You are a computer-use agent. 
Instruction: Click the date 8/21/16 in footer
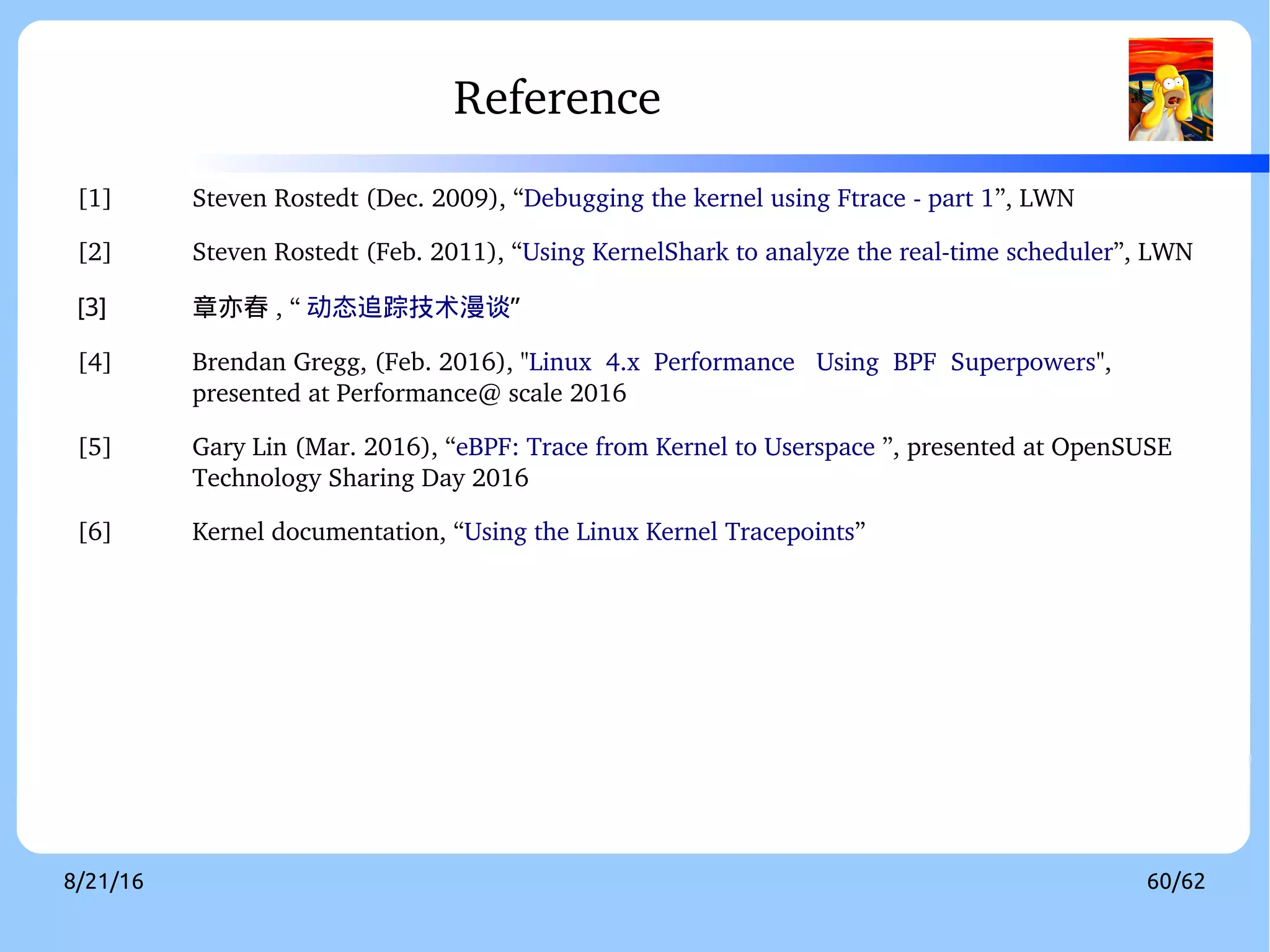(104, 881)
